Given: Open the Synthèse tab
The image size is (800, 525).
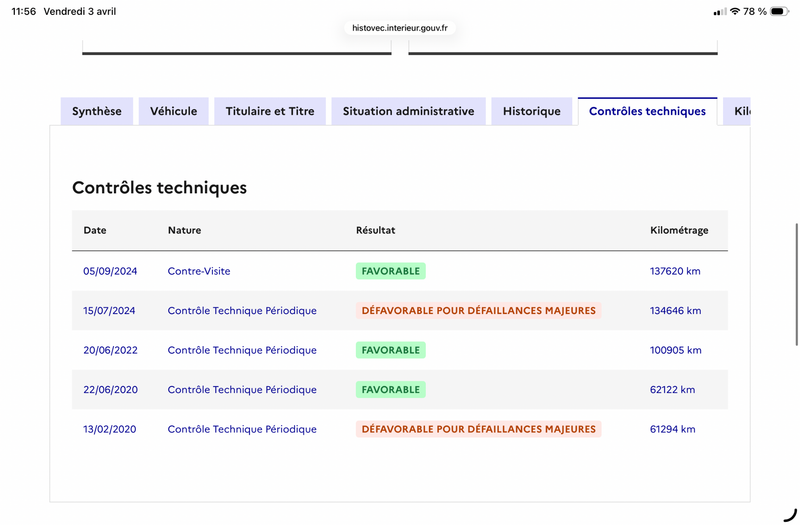Looking at the screenshot, I should (x=97, y=111).
